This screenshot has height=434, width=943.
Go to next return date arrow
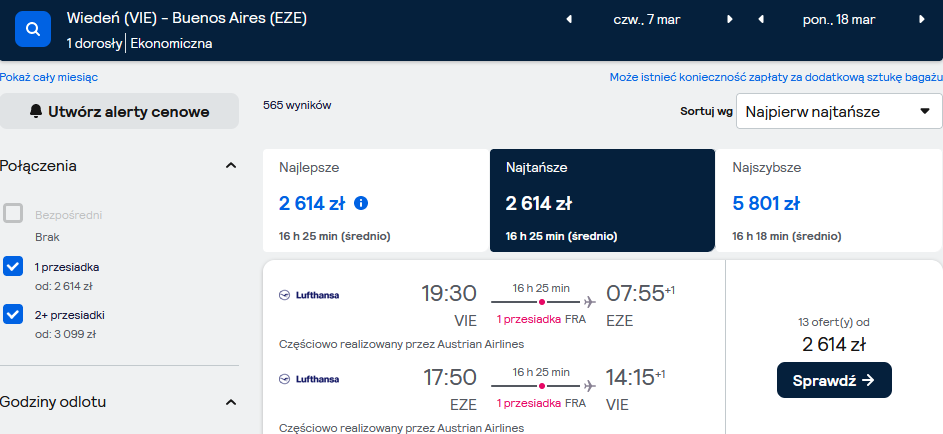[x=921, y=19]
